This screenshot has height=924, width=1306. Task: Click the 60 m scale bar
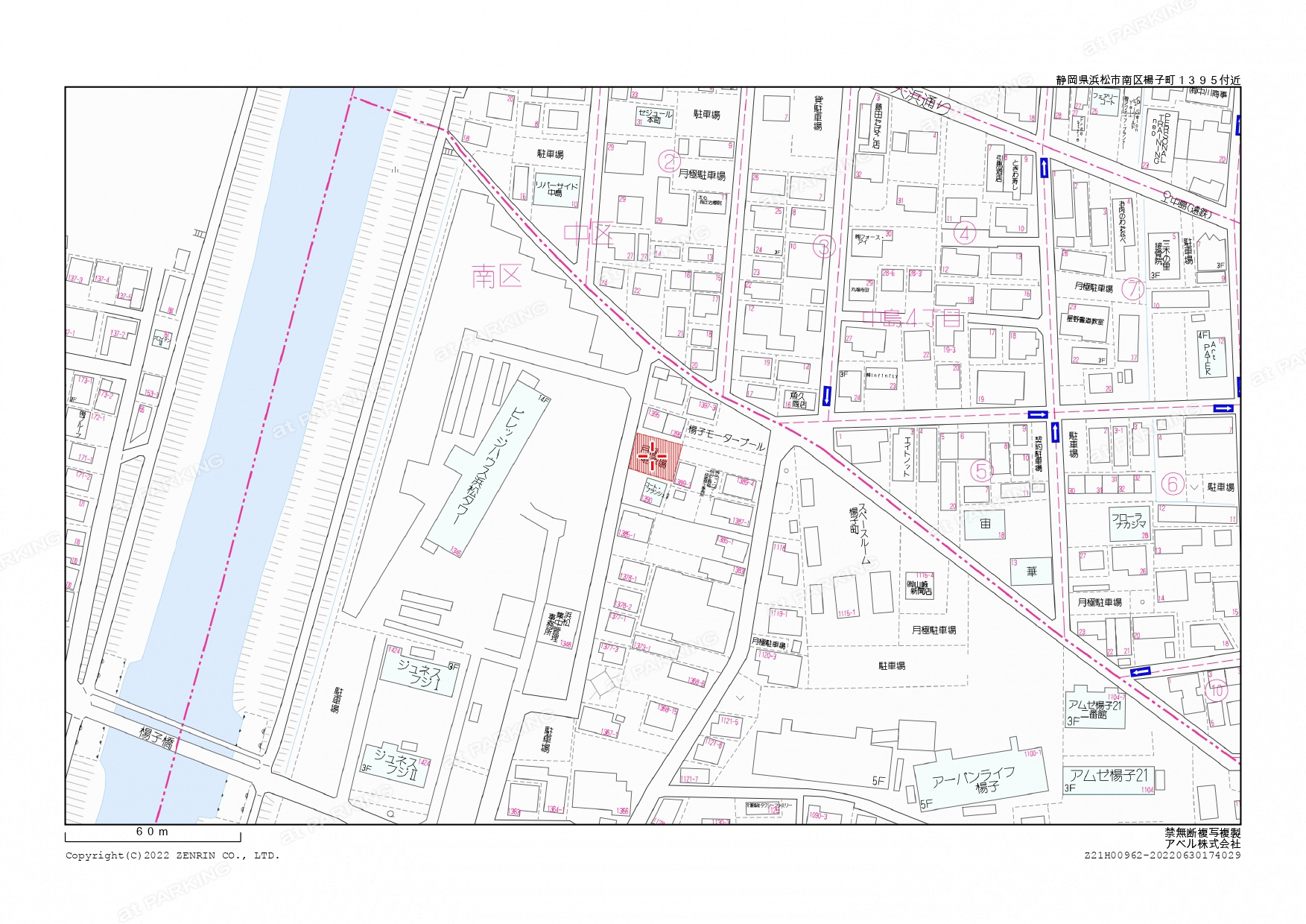pos(152,834)
